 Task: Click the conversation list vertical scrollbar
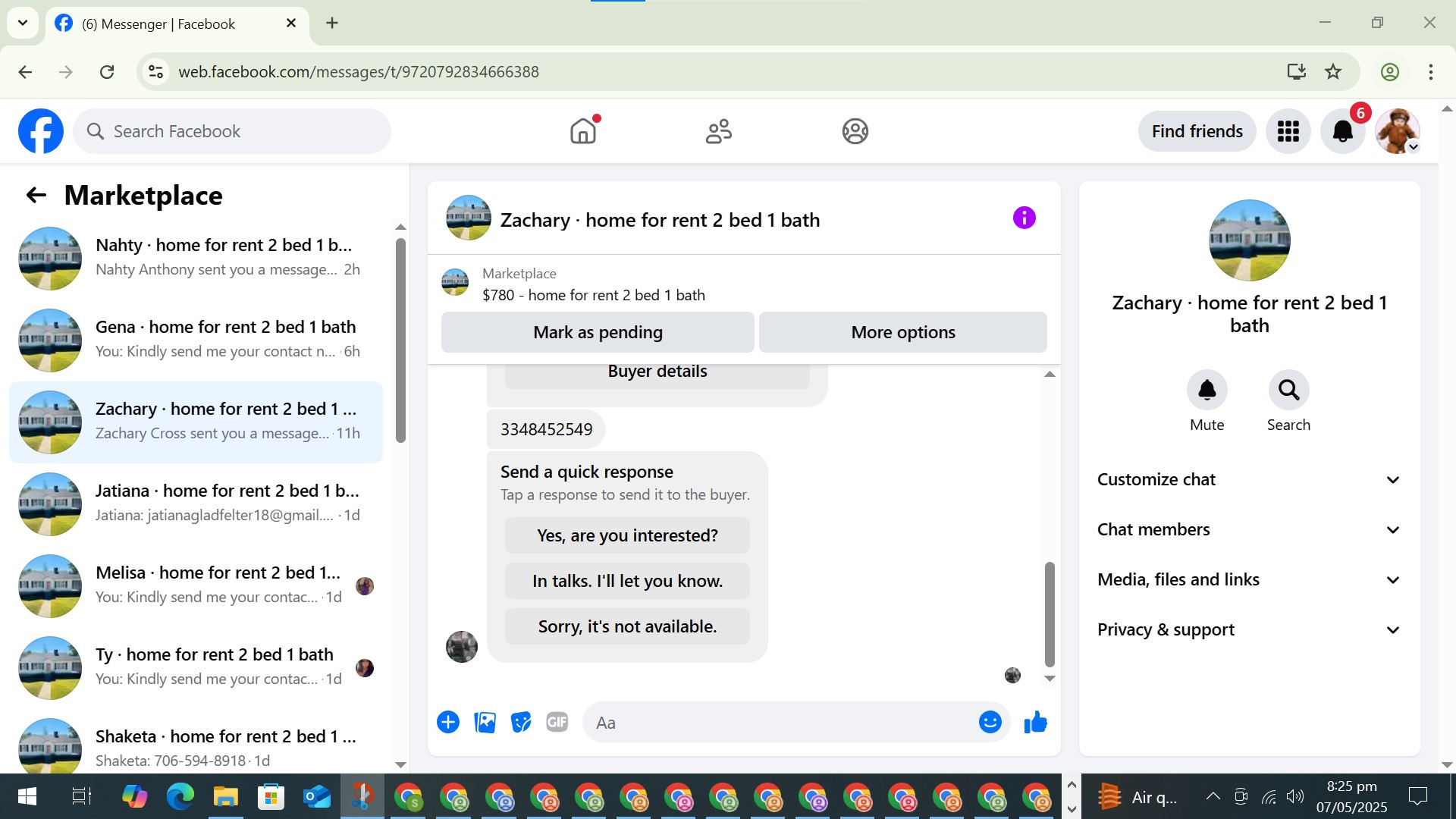tap(400, 341)
